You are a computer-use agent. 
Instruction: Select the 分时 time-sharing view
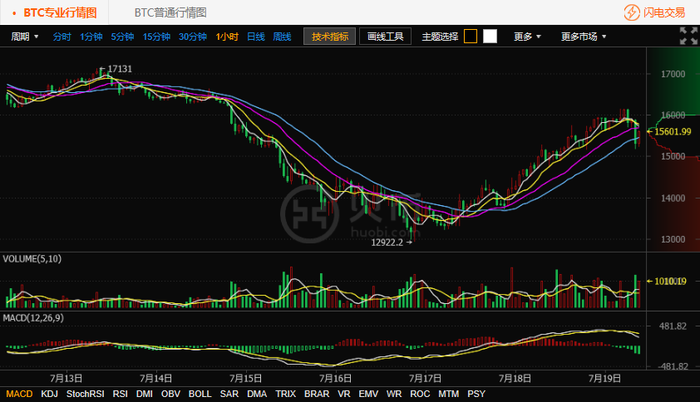pos(62,37)
